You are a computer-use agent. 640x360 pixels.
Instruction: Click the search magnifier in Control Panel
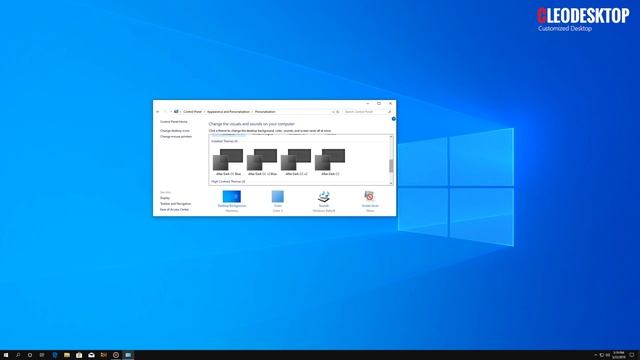[x=389, y=111]
